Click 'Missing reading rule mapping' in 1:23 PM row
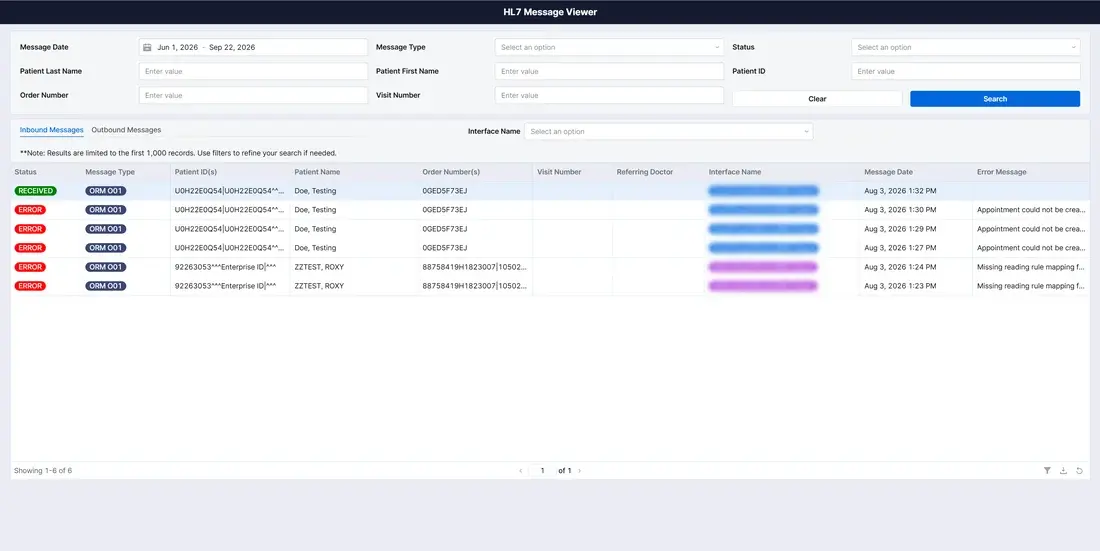1100x551 pixels. point(1031,286)
